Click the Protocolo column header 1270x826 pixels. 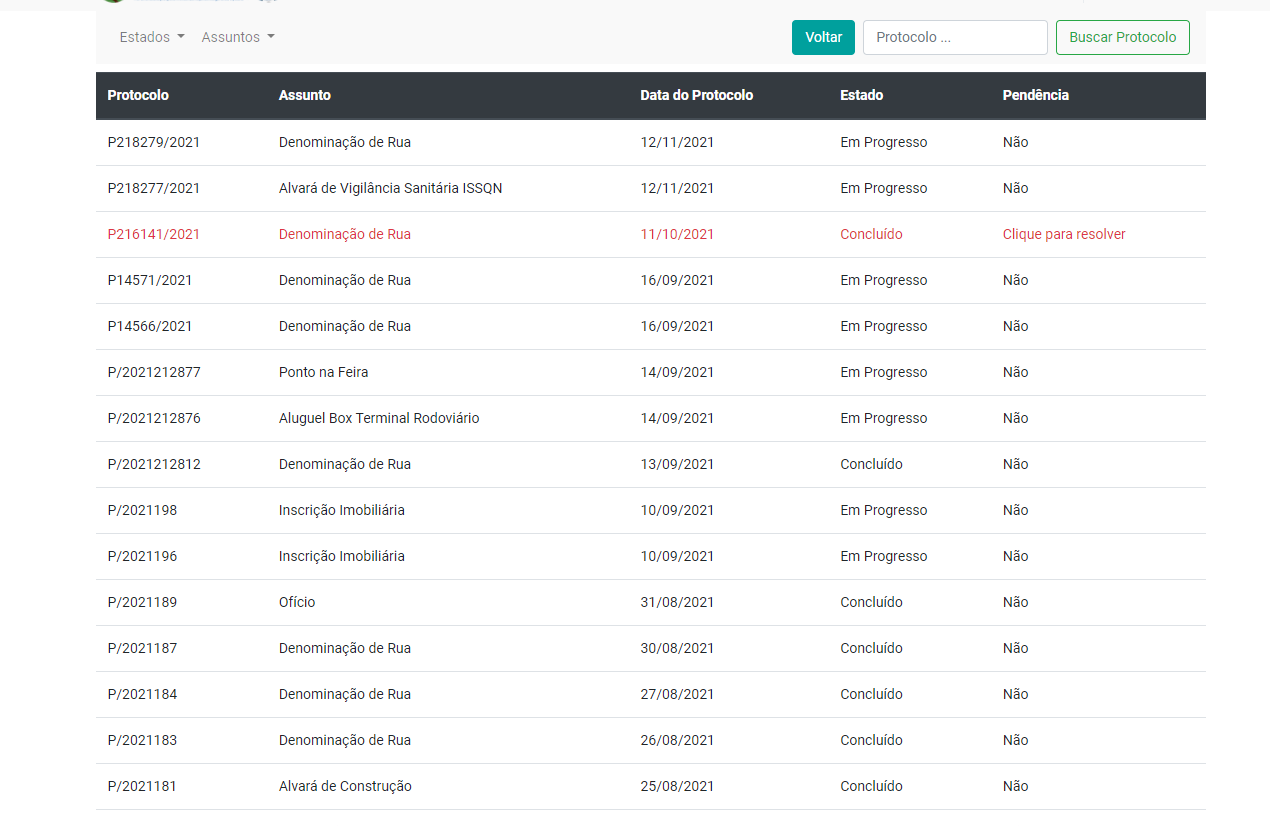tap(138, 95)
